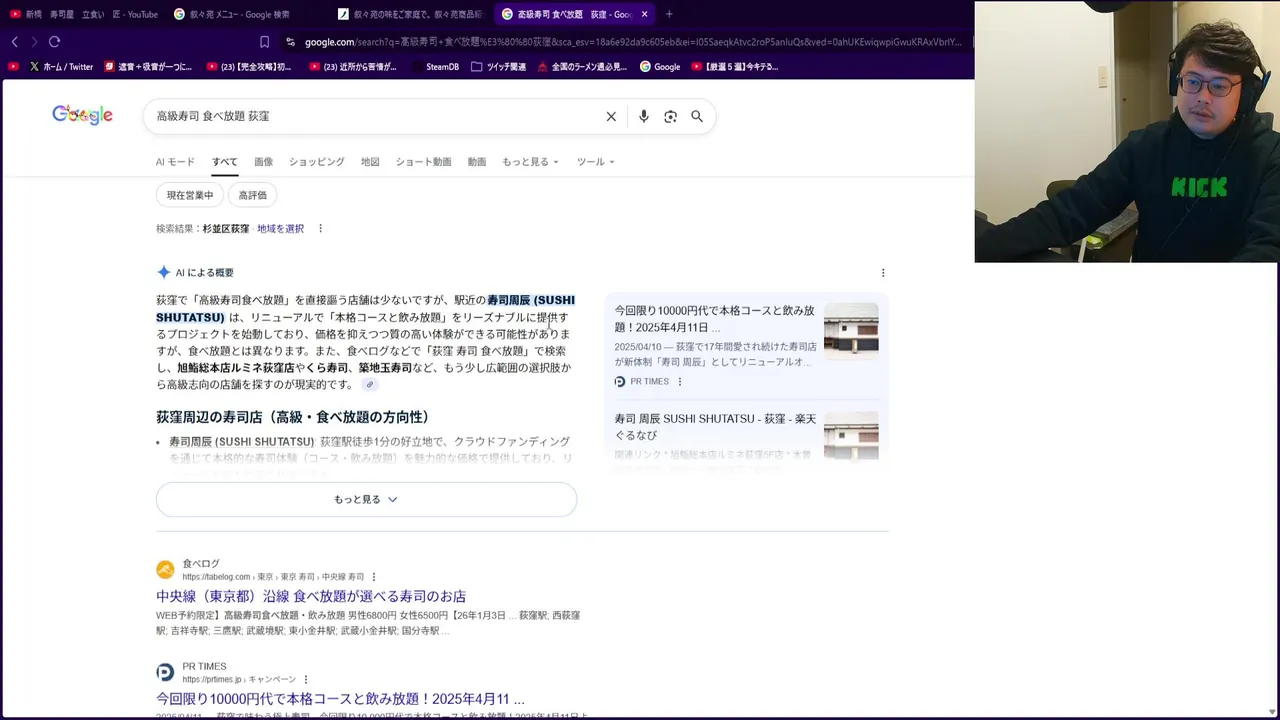
Task: Open the 遠賀＋吸音が一つに bookmark
Action: point(148,67)
